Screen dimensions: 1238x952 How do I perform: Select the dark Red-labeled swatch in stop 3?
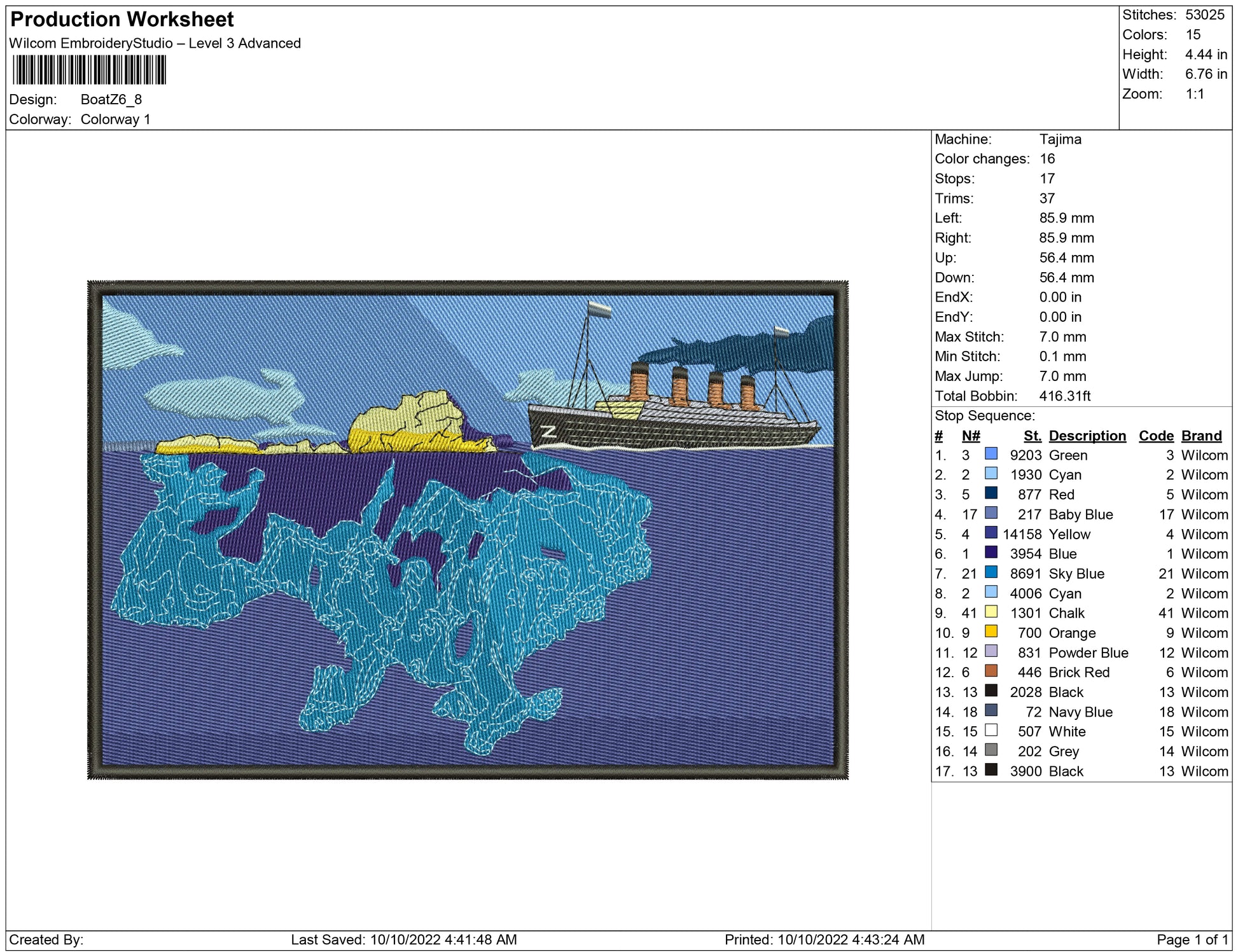pos(991,493)
